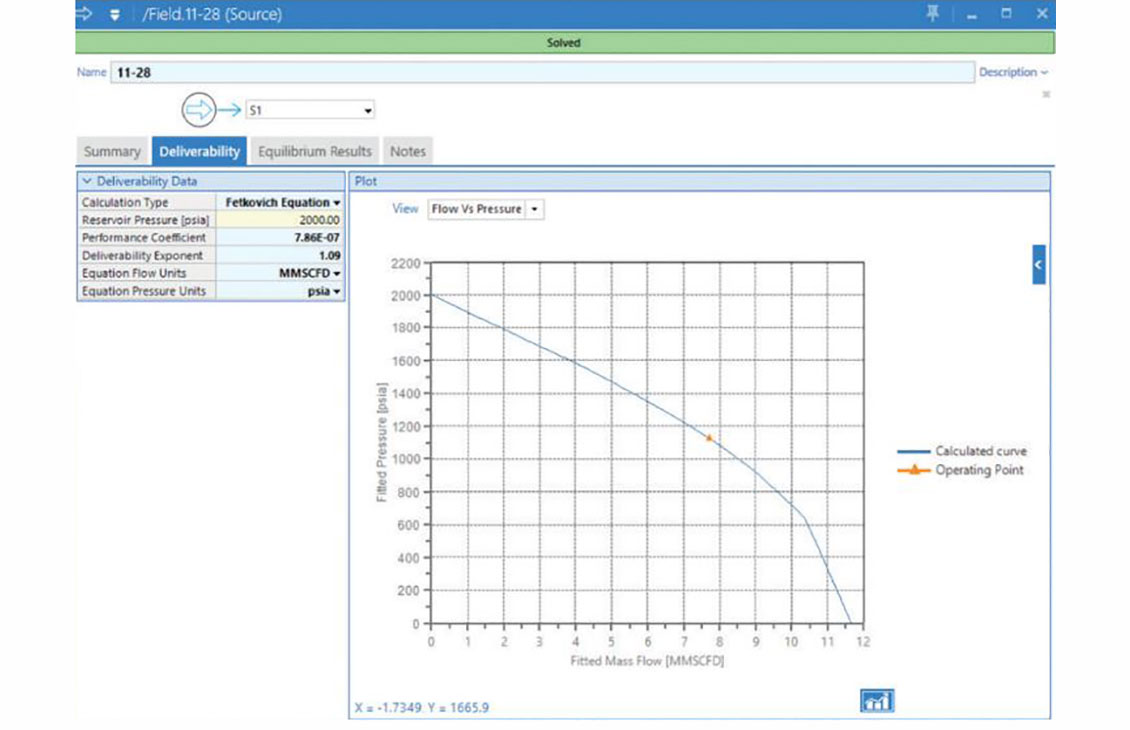Open the Equation Flow Units dropdown

pos(337,273)
